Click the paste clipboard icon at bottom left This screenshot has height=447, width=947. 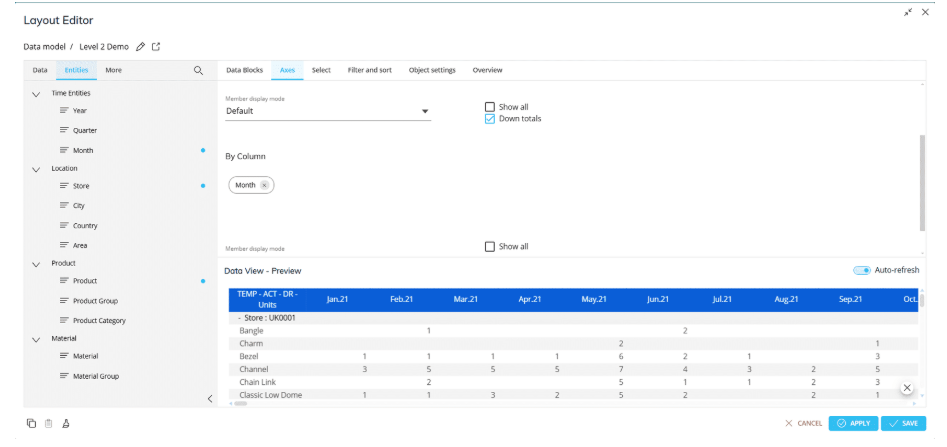(x=48, y=423)
